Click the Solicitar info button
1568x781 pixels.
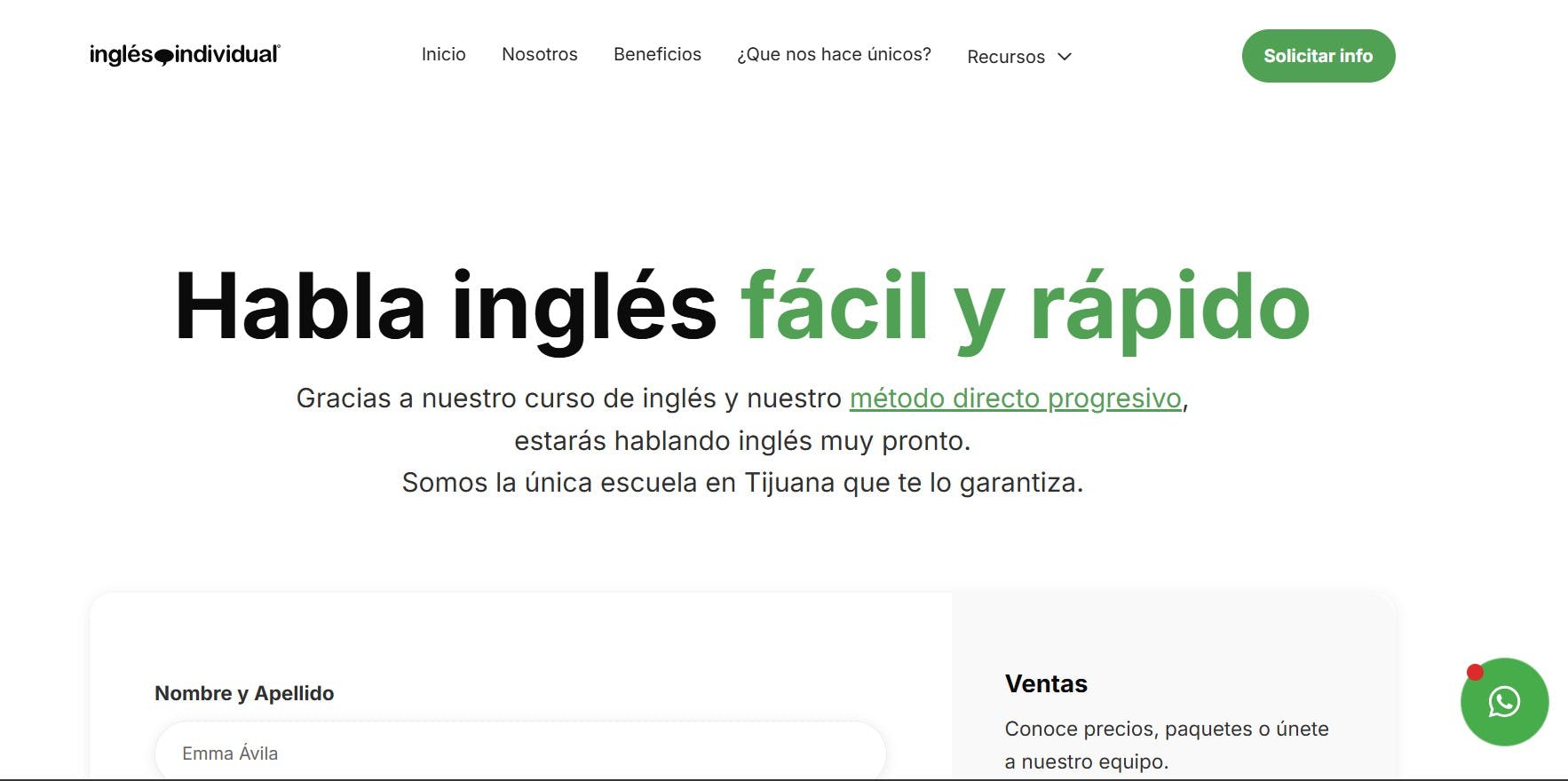click(1319, 56)
